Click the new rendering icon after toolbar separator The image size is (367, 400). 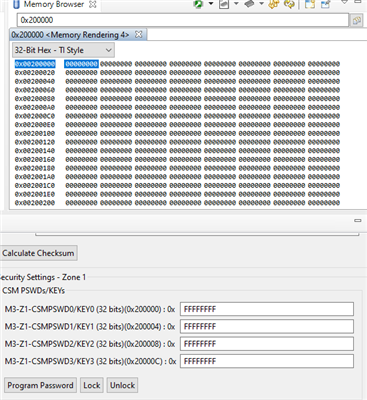click(x=310, y=4)
